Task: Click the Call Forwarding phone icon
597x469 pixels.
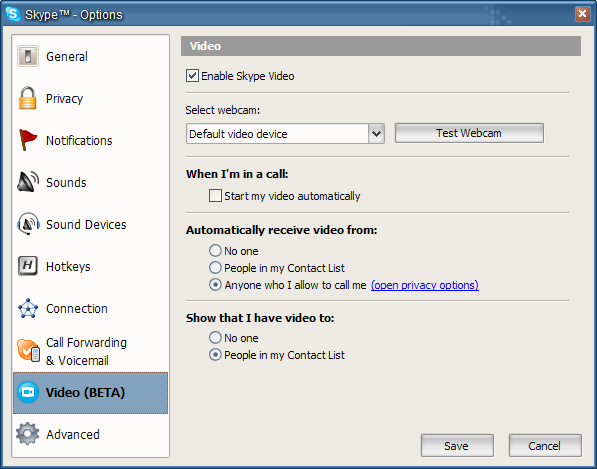Action: tap(29, 351)
